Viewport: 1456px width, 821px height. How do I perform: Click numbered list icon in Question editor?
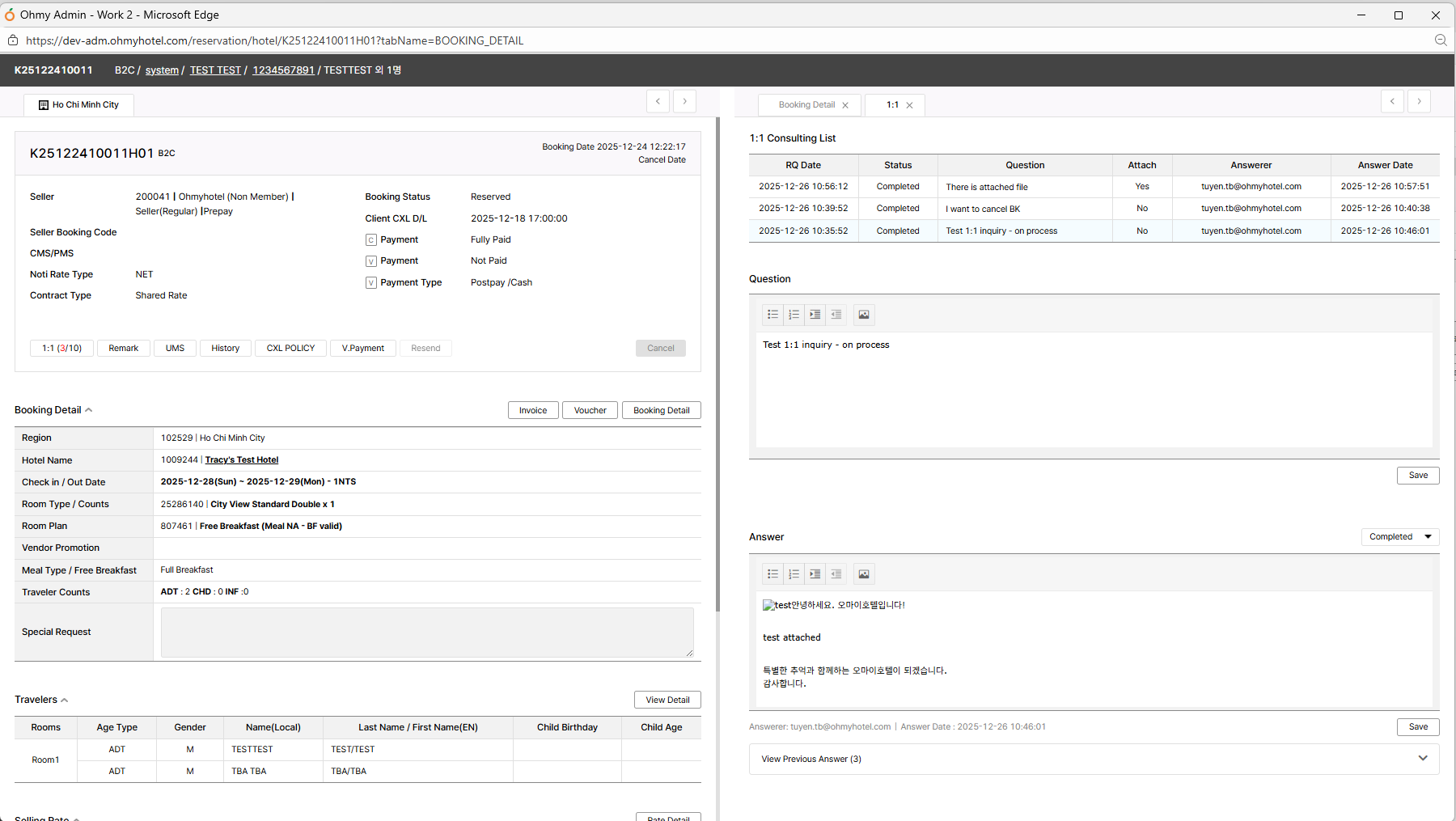[x=794, y=315]
